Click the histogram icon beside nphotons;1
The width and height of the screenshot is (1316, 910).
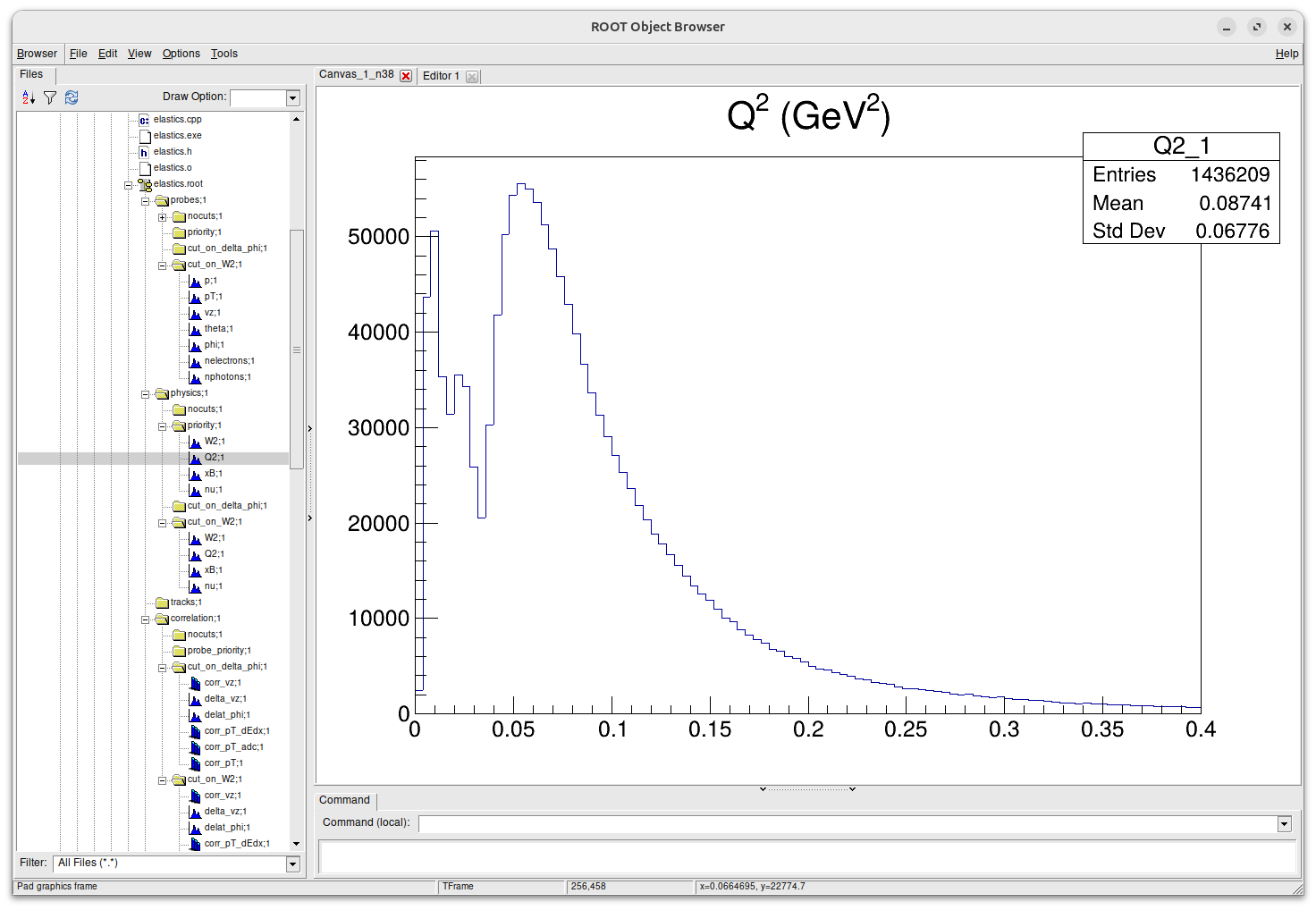195,377
